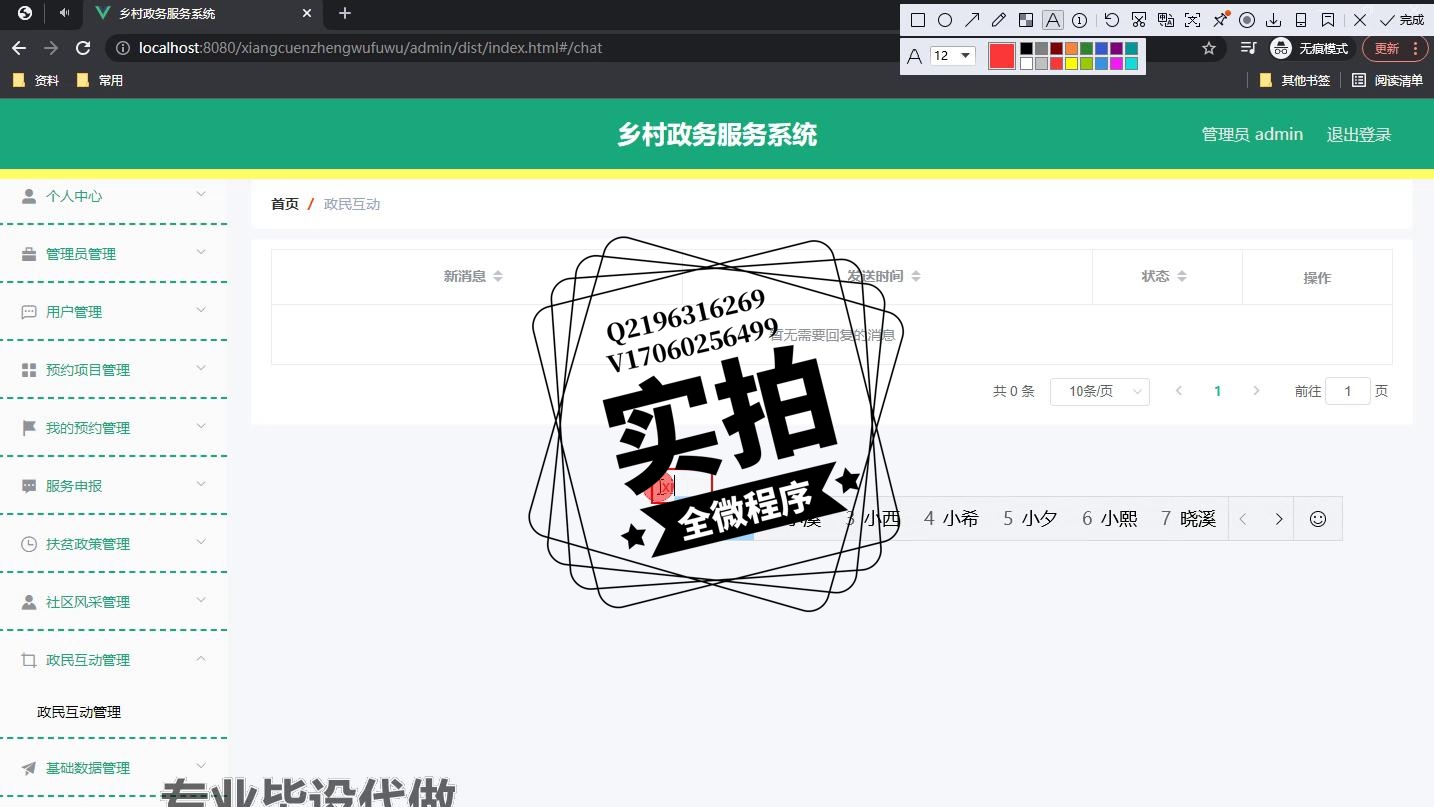This screenshot has height=807, width=1434.
Task: Open 其他书签 bookmarks folder
Action: (1295, 80)
